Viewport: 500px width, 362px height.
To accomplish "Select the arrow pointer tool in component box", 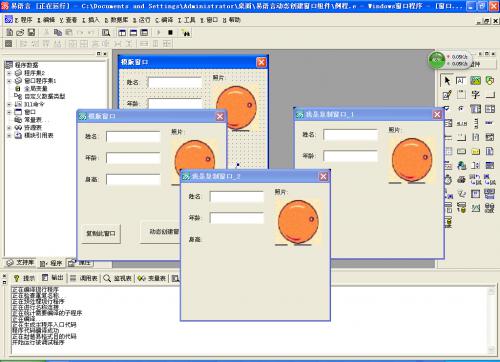I will tap(447, 81).
